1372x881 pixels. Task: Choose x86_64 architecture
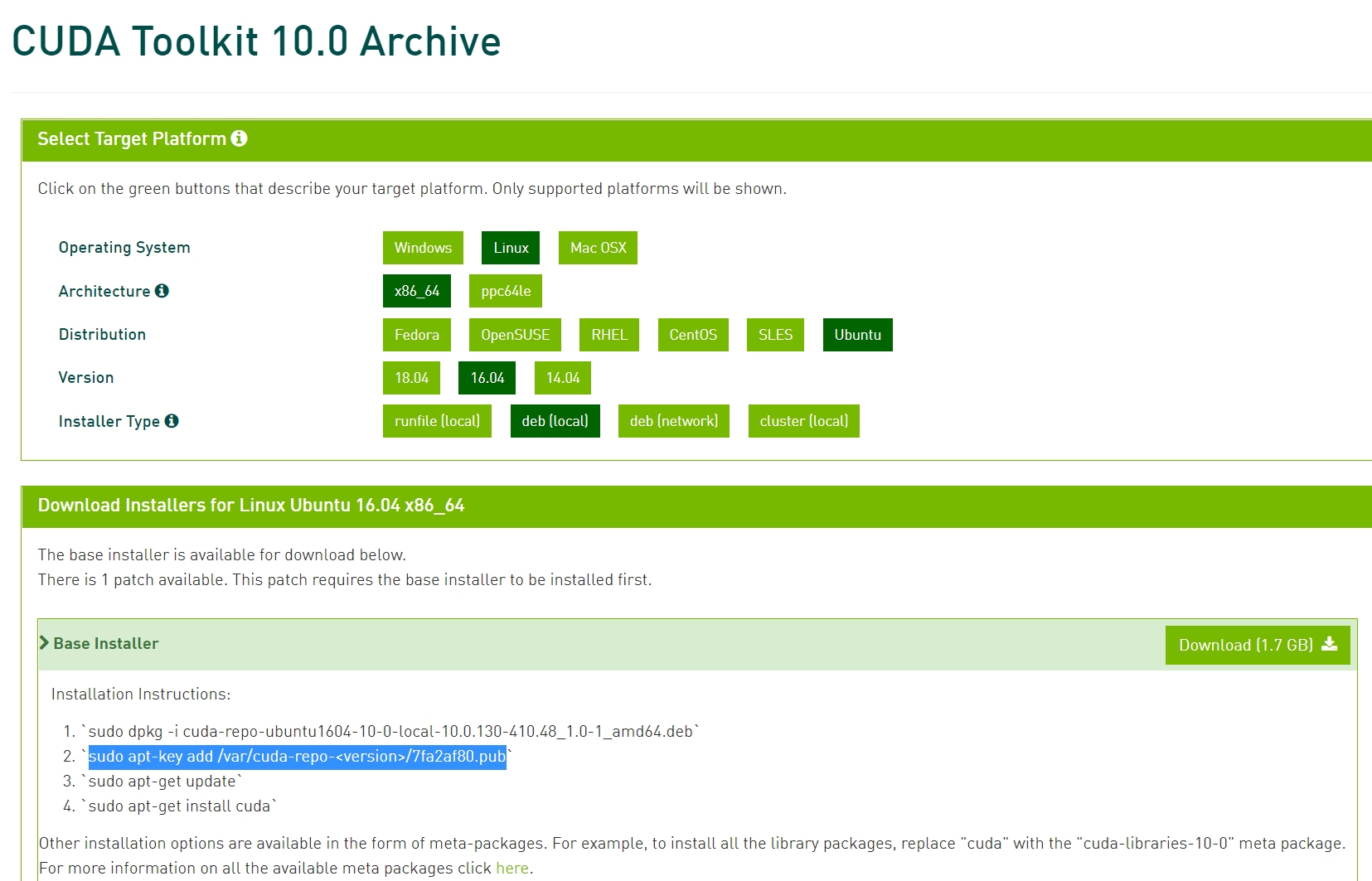click(417, 291)
